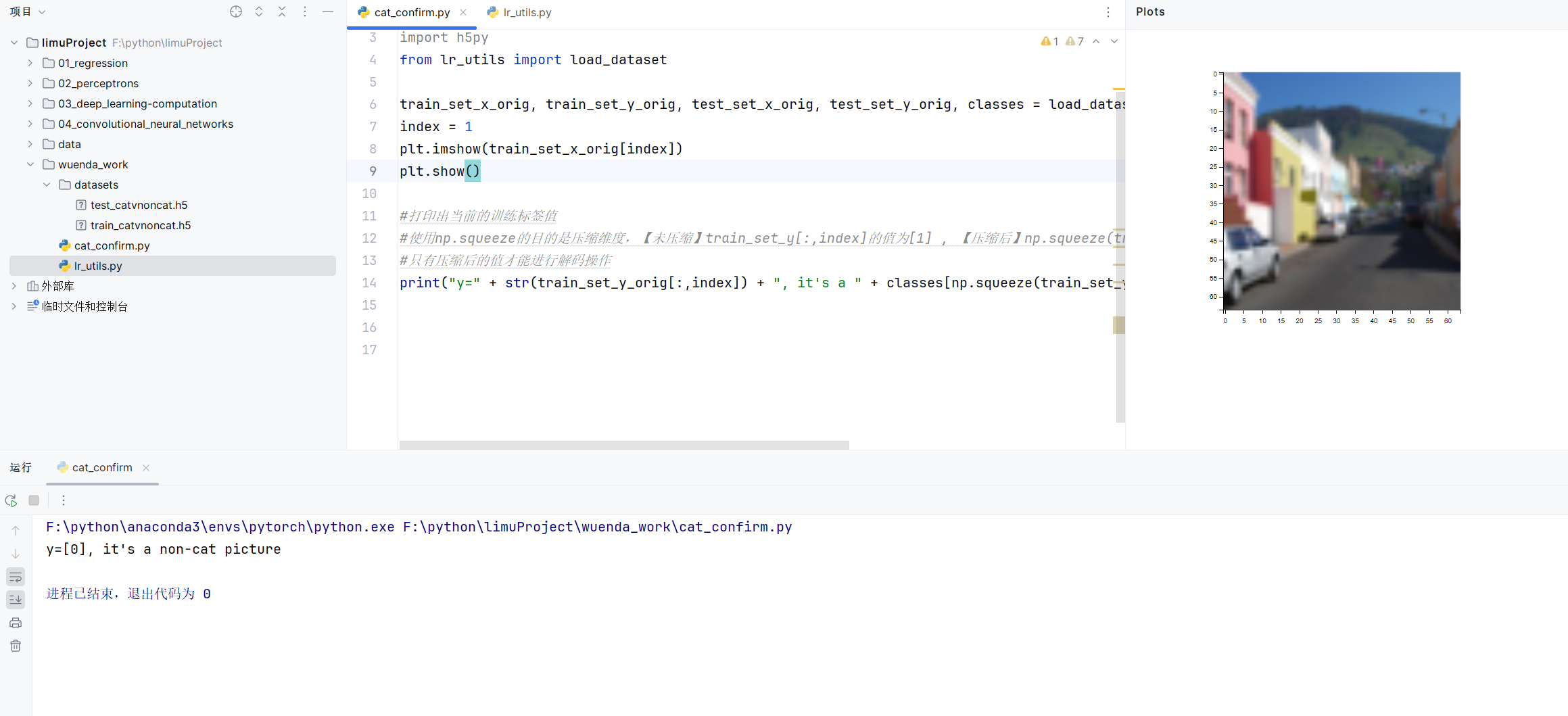
Task: Select test_catvnoncat.h5 file
Action: [139, 205]
